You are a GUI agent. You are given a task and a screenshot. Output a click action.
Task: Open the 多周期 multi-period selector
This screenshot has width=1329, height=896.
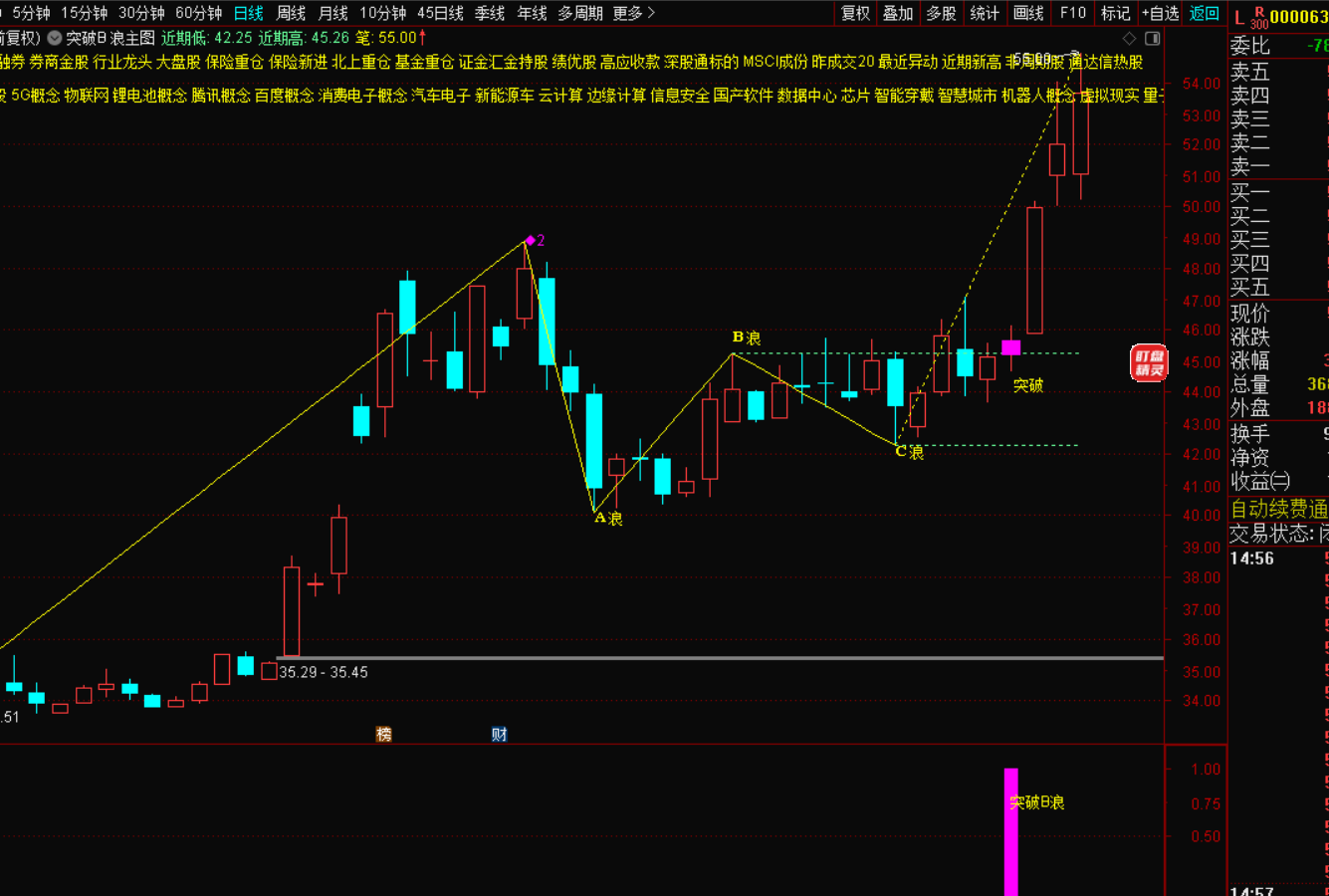coord(579,13)
